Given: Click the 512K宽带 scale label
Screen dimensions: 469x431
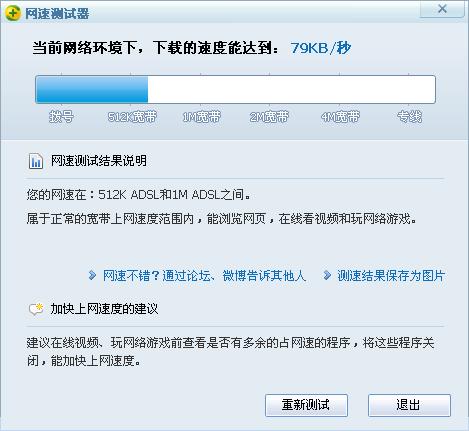Looking at the screenshot, I should click(x=132, y=117).
